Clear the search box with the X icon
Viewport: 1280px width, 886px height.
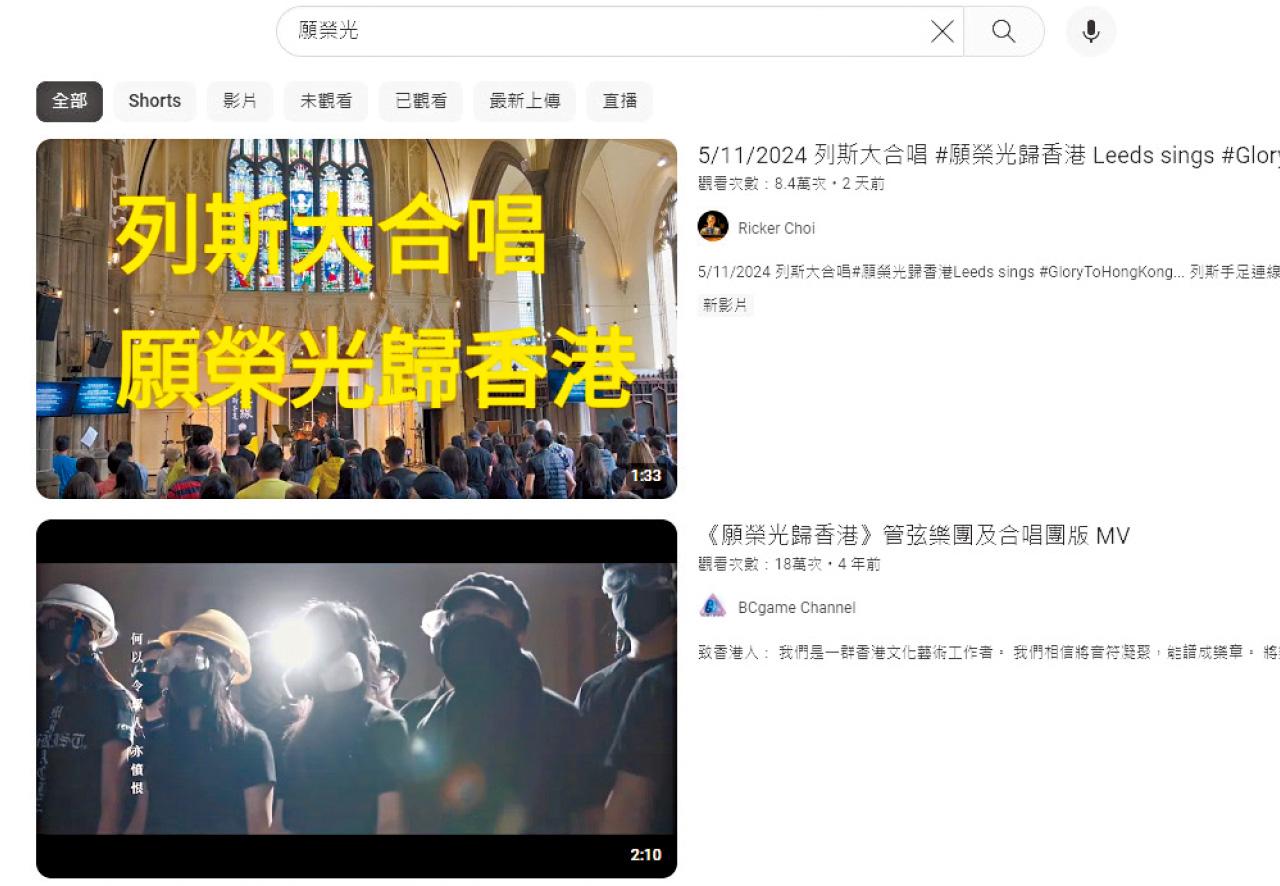(942, 32)
